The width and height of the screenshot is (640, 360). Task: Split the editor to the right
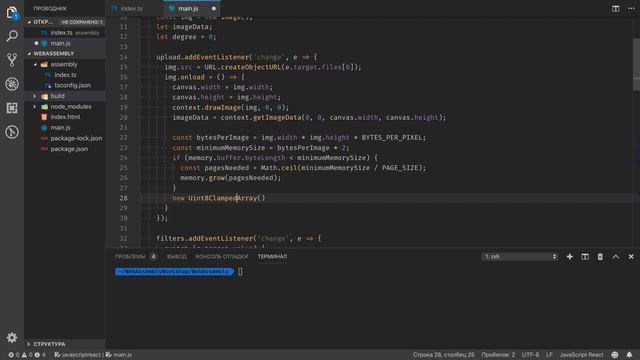click(x=616, y=8)
